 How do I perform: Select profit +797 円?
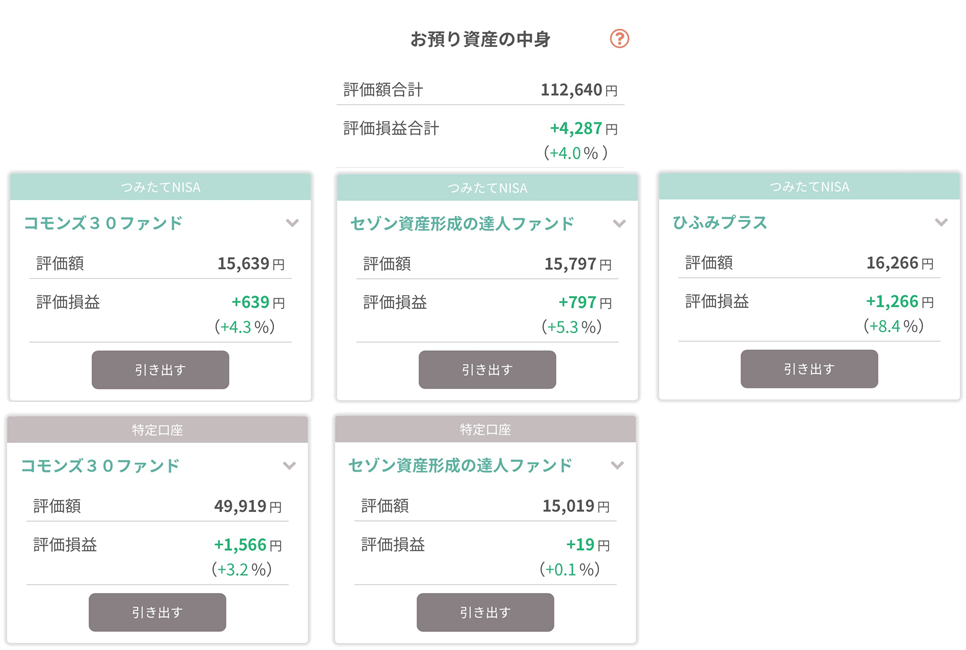[x=585, y=303]
